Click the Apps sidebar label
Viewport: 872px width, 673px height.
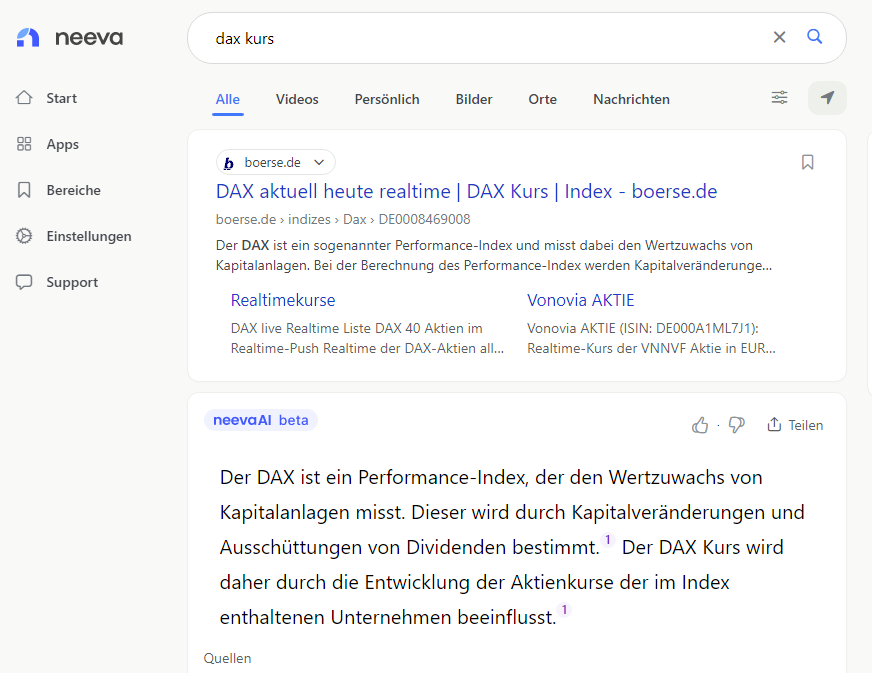pos(63,145)
